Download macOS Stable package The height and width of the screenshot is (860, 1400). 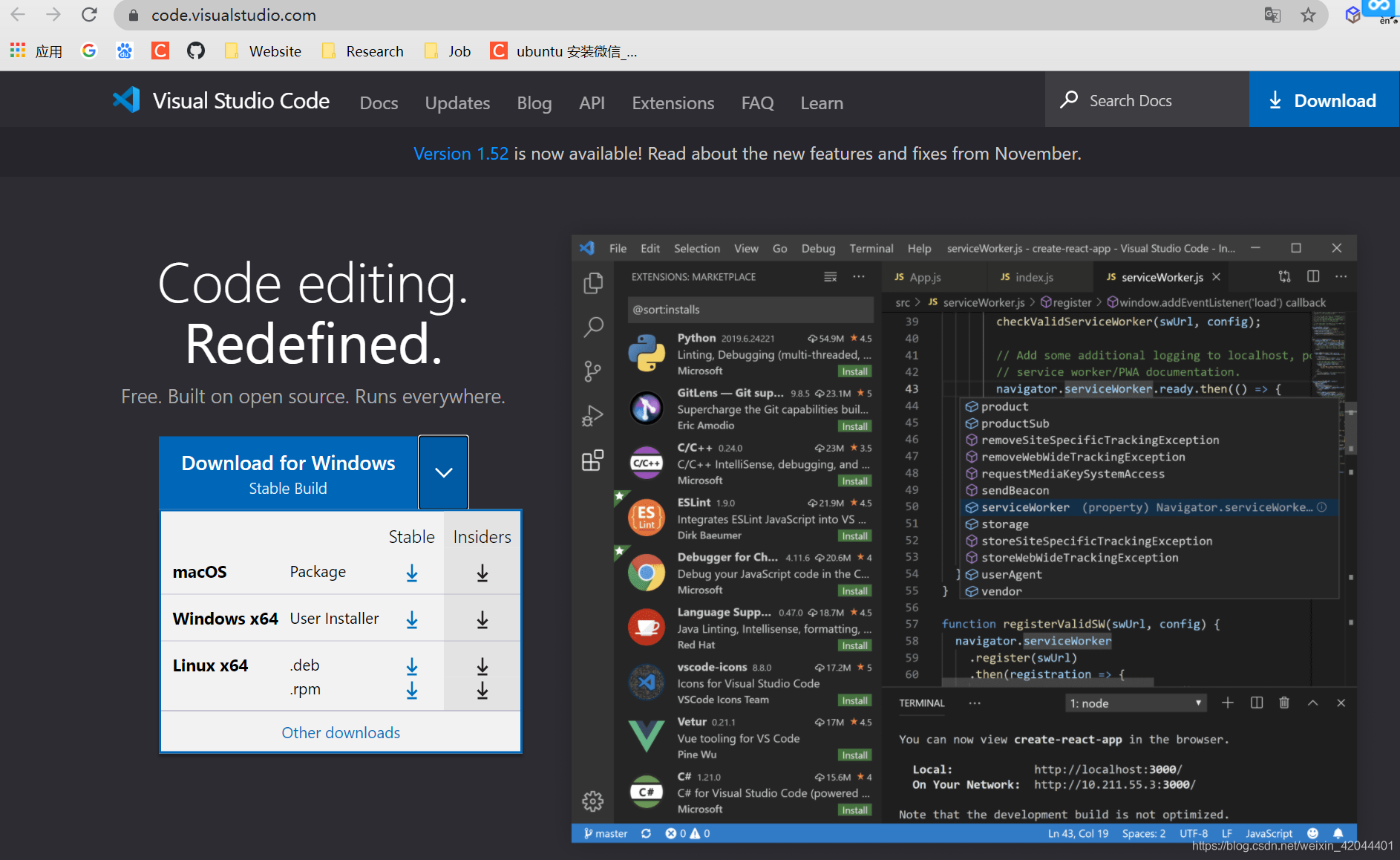412,573
